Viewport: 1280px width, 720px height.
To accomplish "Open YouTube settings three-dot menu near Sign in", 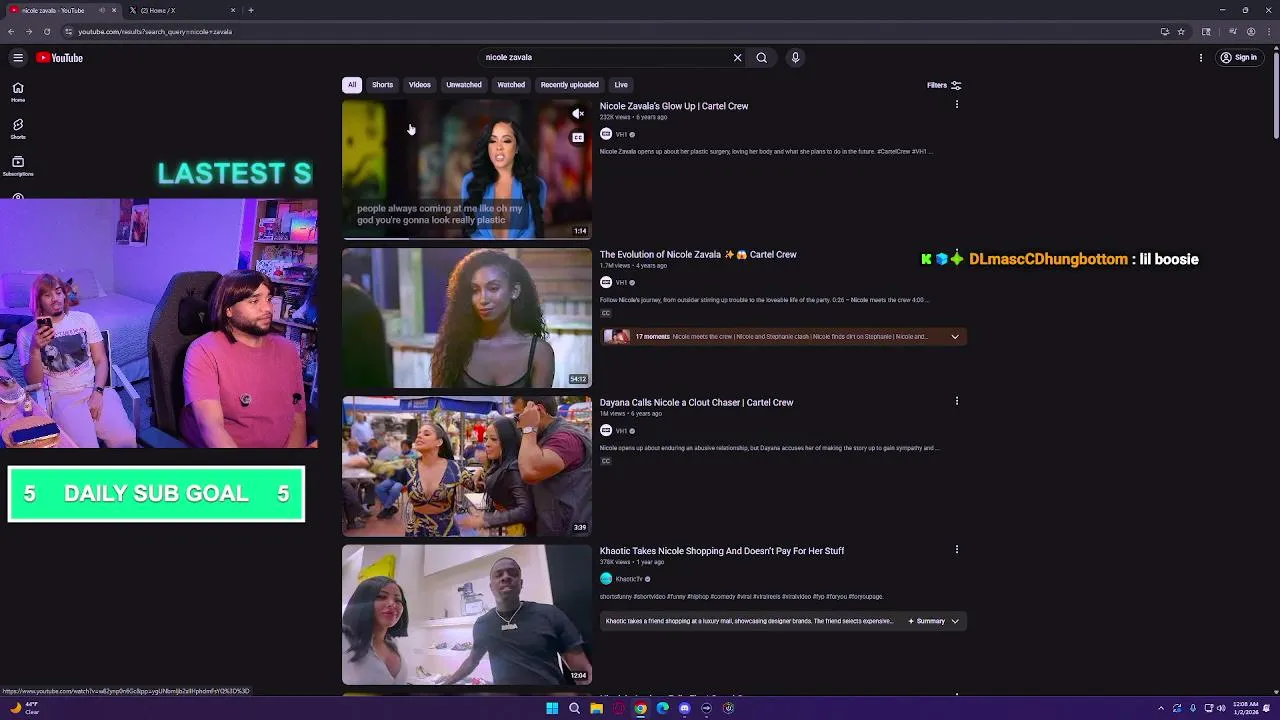I will [x=1201, y=58].
